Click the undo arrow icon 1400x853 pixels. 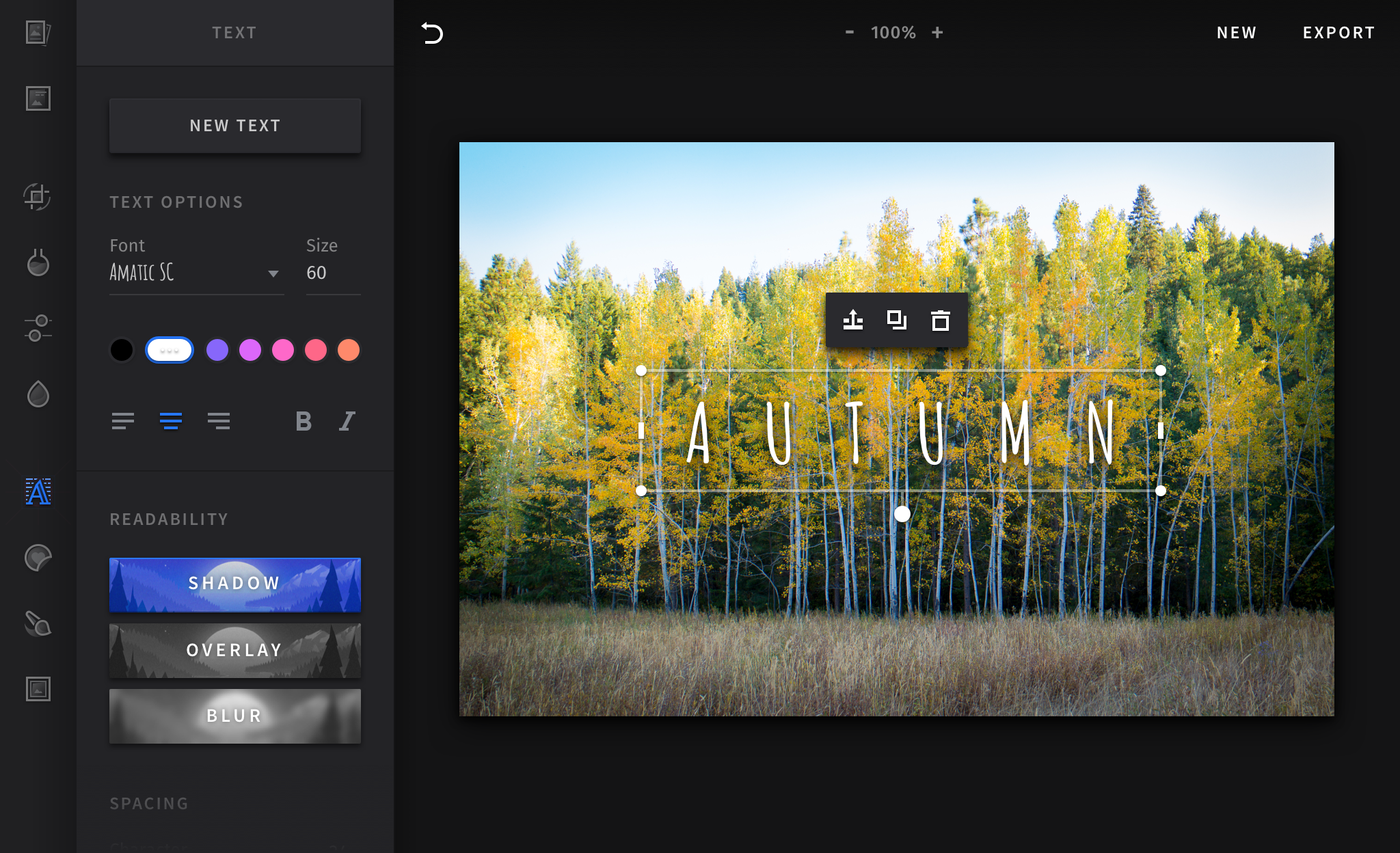coord(432,33)
